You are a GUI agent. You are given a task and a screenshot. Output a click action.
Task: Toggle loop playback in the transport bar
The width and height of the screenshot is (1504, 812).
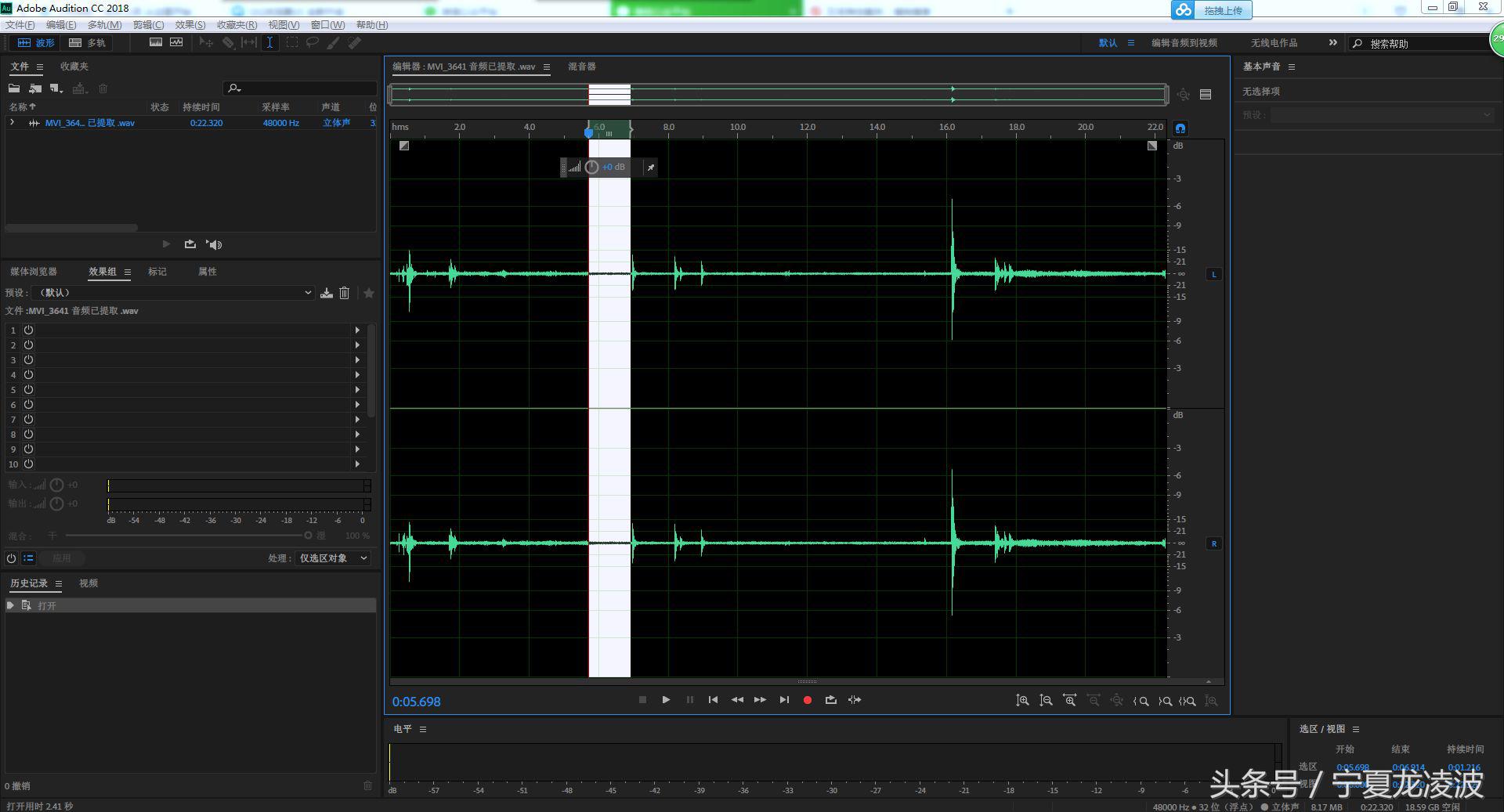830,700
